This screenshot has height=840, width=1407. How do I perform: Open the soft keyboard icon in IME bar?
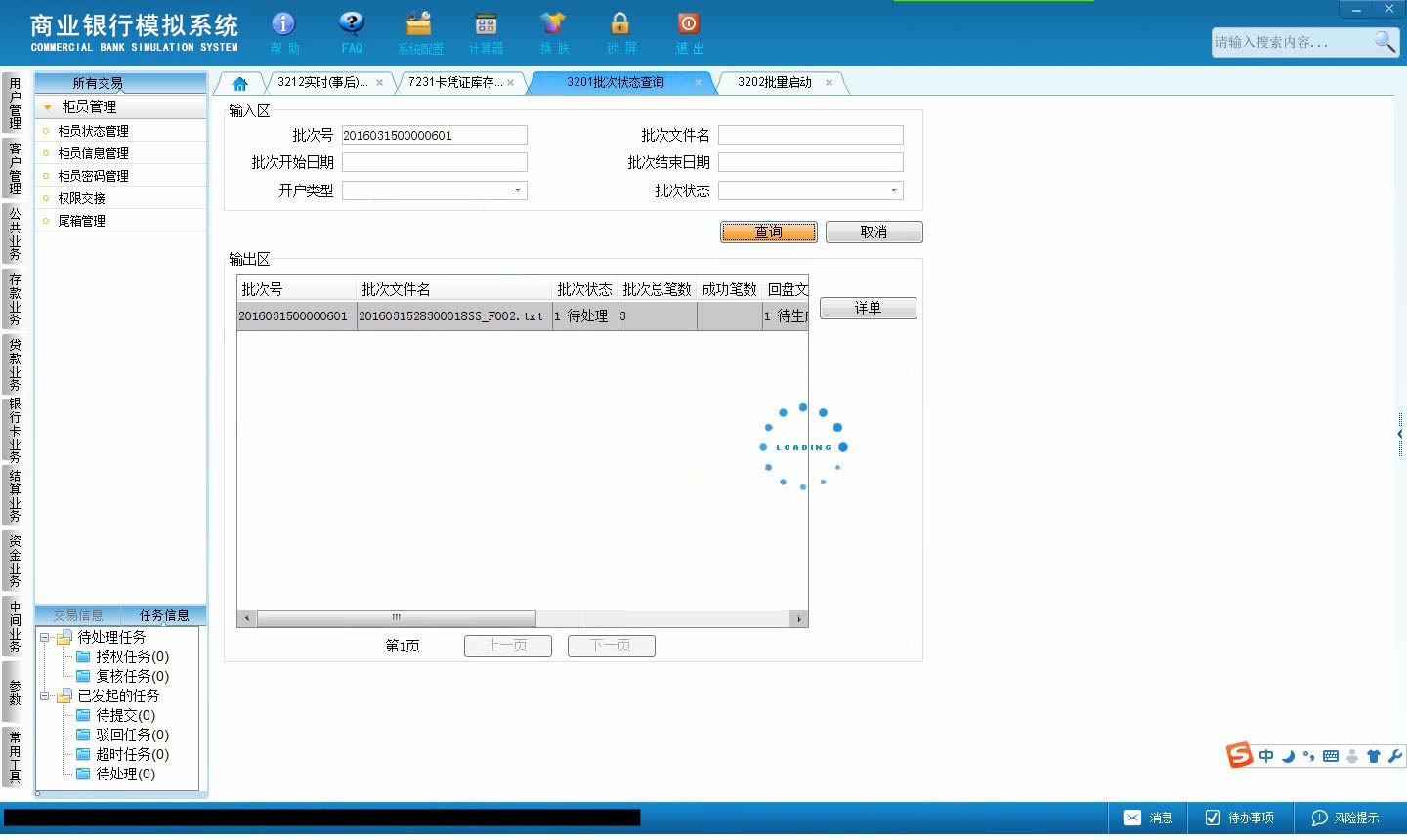[x=1331, y=756]
